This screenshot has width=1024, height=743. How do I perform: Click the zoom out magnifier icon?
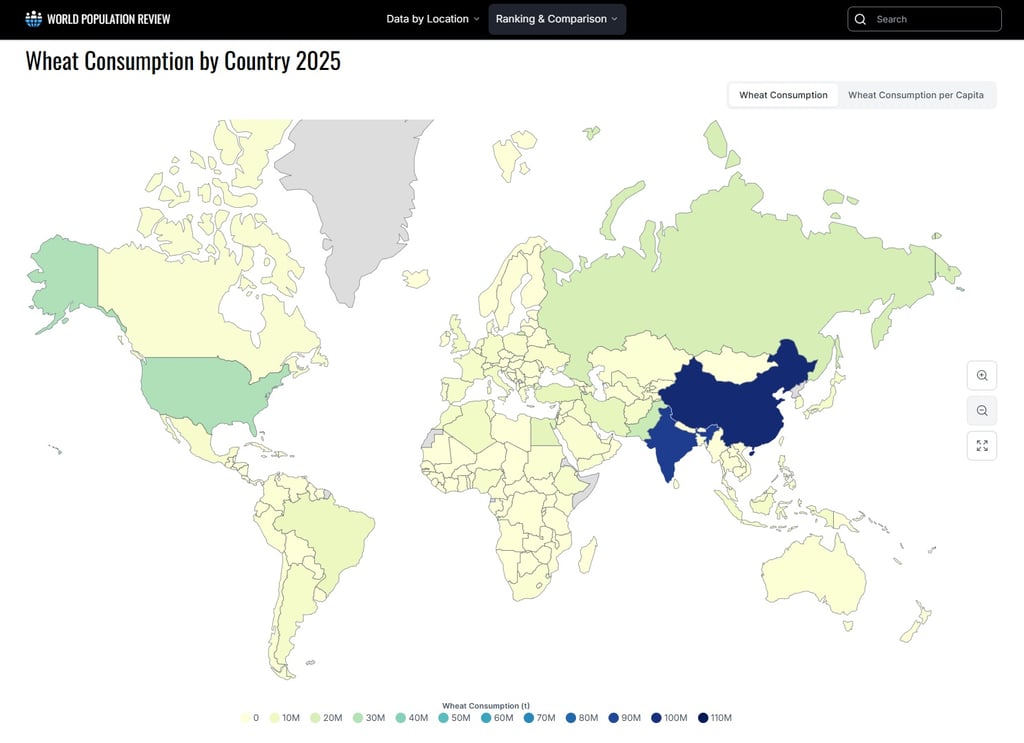[x=981, y=410]
